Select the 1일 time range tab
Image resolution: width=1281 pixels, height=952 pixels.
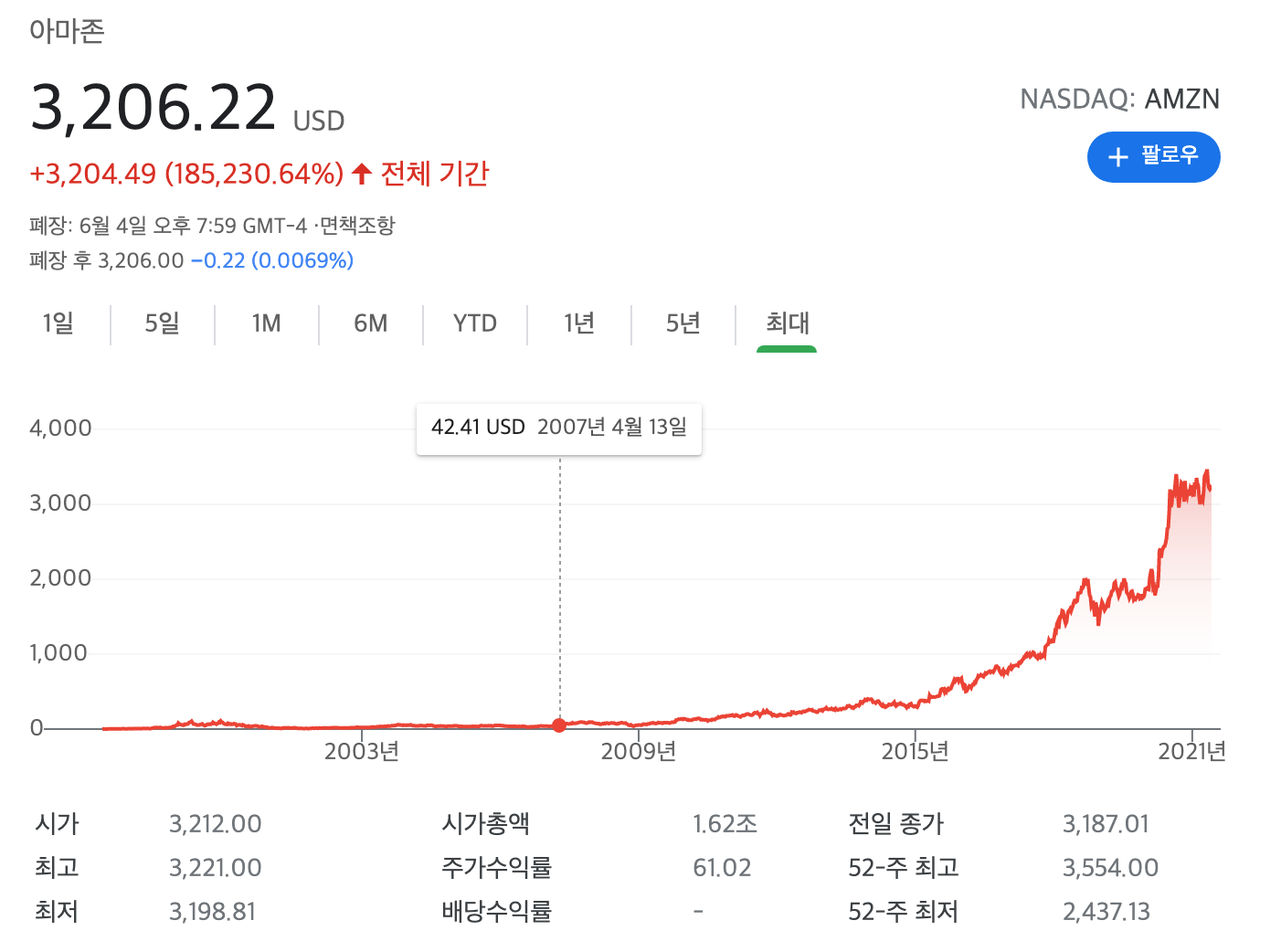point(58,323)
